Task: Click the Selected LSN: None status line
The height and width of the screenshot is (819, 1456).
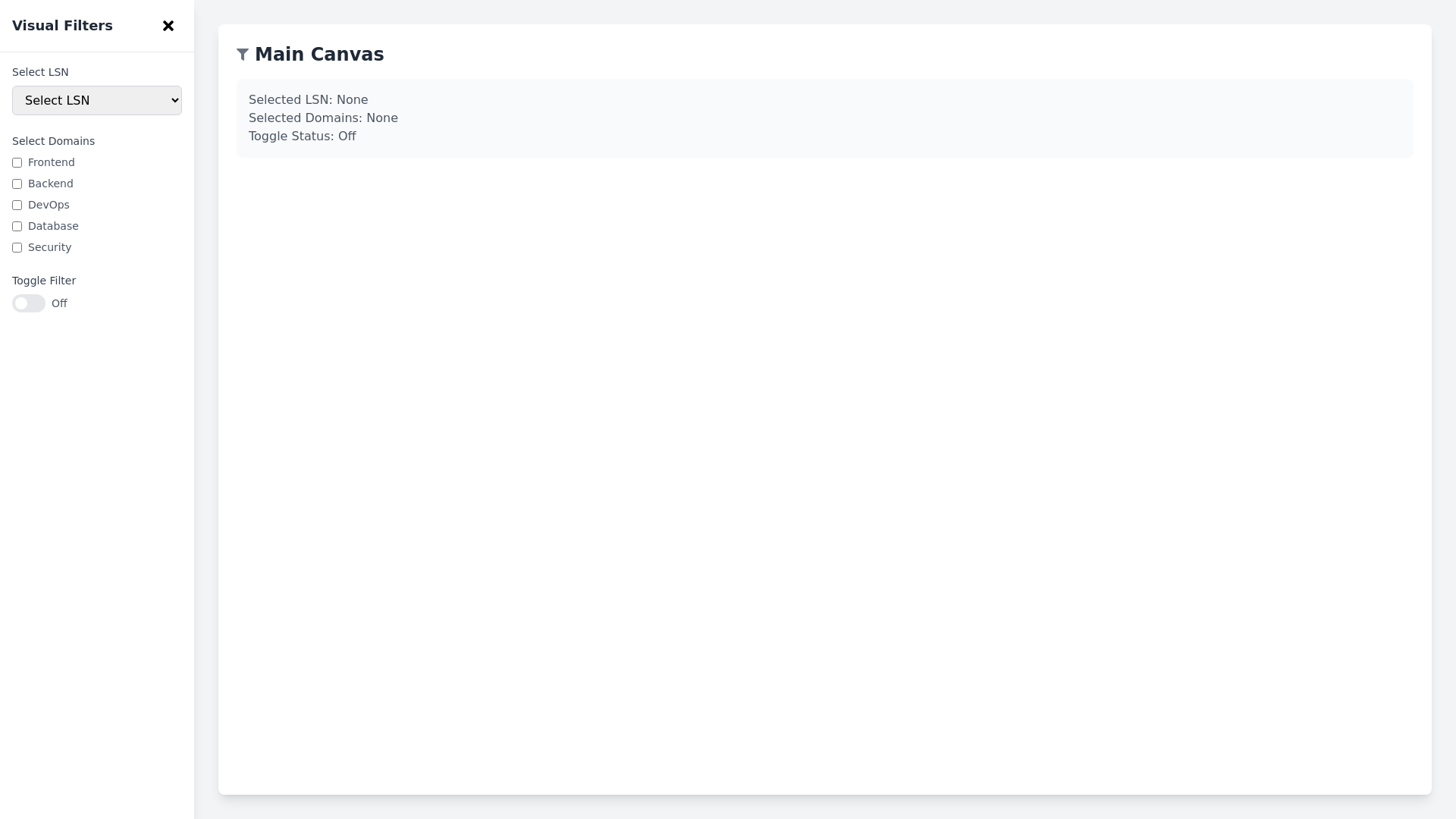Action: [x=308, y=99]
